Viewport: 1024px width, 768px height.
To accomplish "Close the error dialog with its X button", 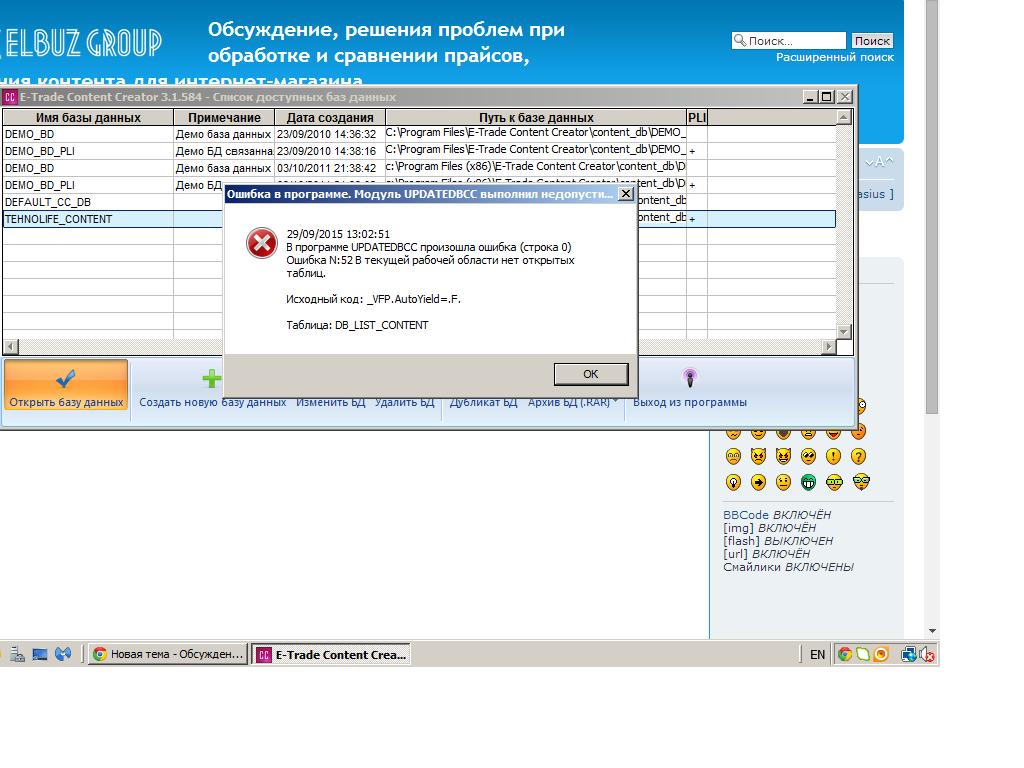I will [625, 194].
